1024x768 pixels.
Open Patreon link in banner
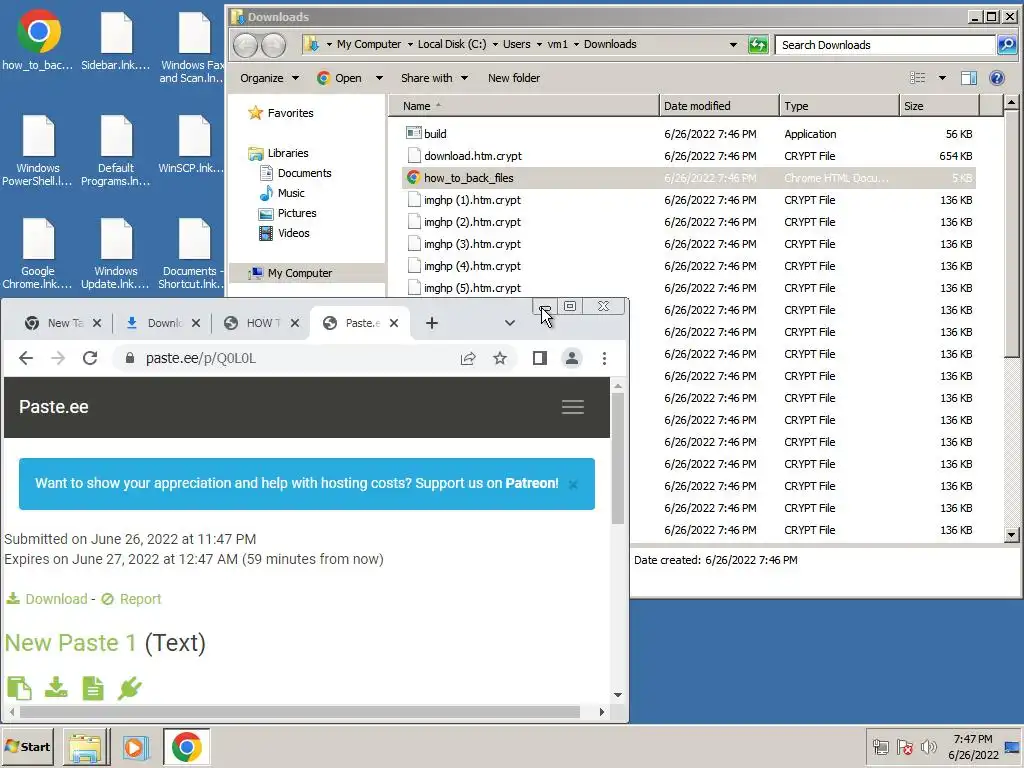click(532, 483)
